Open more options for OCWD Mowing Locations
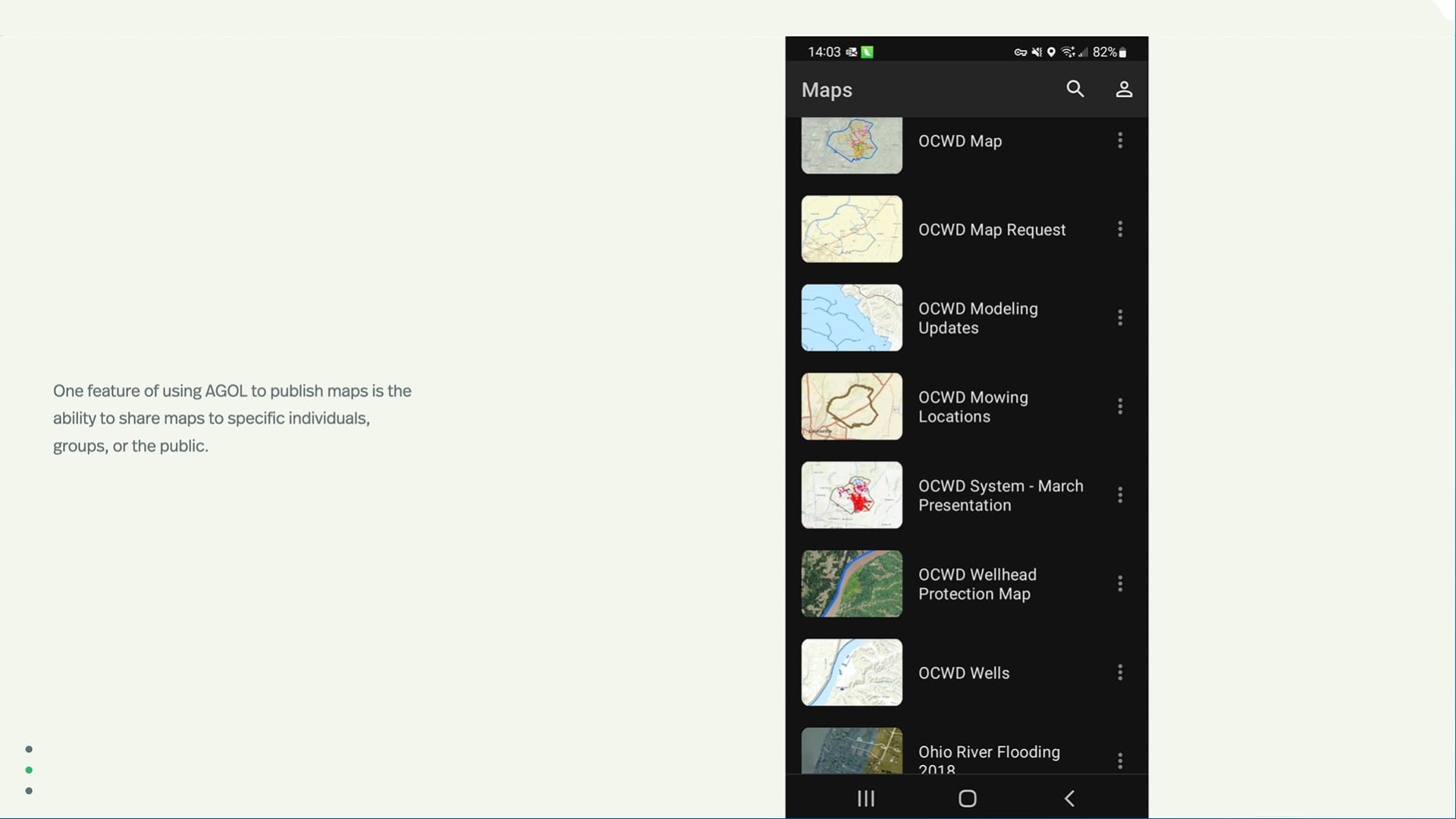Screen dimensions: 1456x819 point(1120,406)
